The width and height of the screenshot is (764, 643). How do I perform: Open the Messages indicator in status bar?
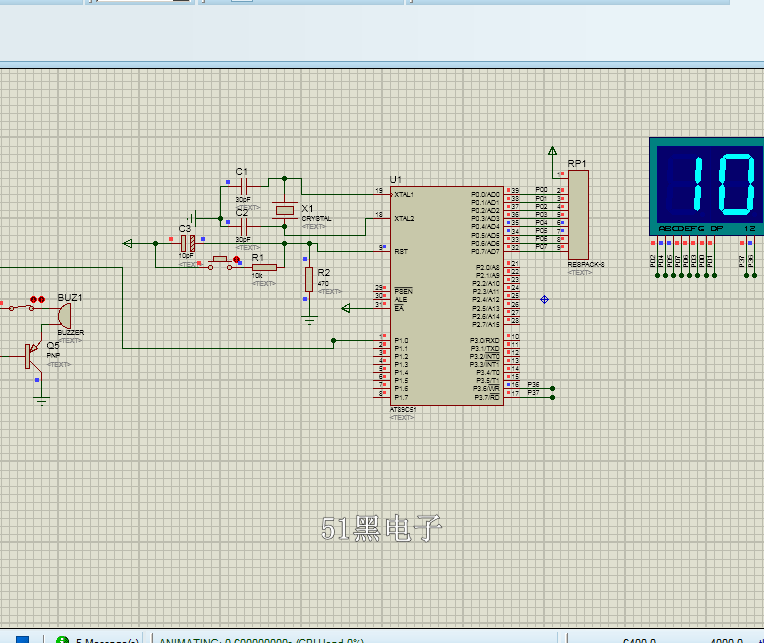97,640
